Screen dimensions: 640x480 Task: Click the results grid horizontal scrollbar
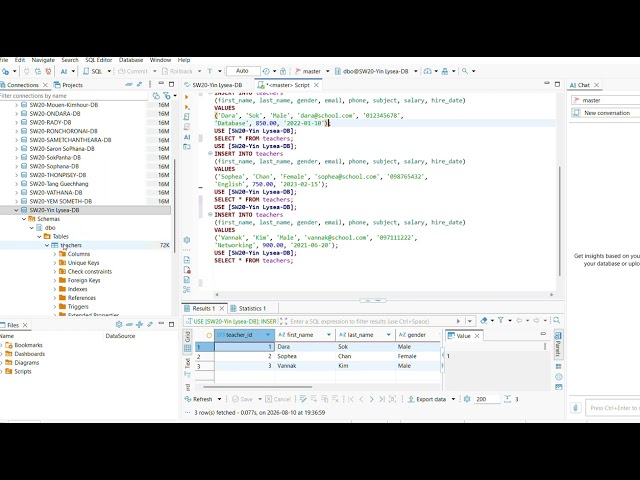[258, 387]
